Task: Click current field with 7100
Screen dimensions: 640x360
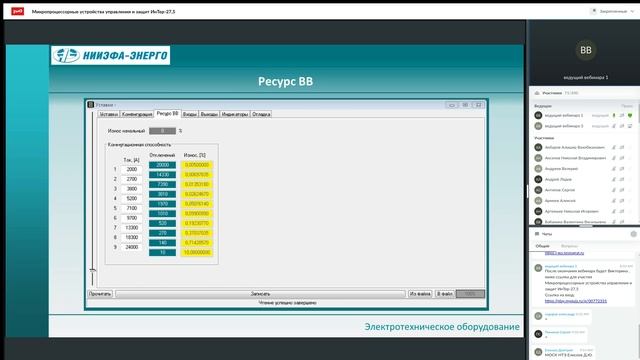Action: pos(131,208)
